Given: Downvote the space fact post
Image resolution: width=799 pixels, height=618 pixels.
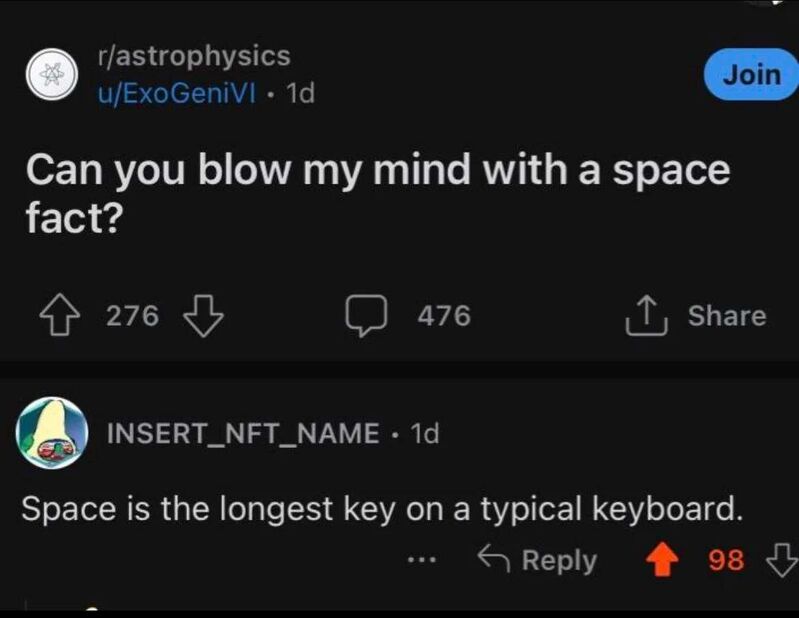Looking at the screenshot, I should click(203, 315).
